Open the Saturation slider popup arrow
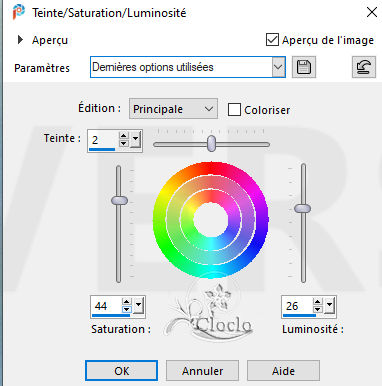382x386 pixels. click(x=138, y=306)
